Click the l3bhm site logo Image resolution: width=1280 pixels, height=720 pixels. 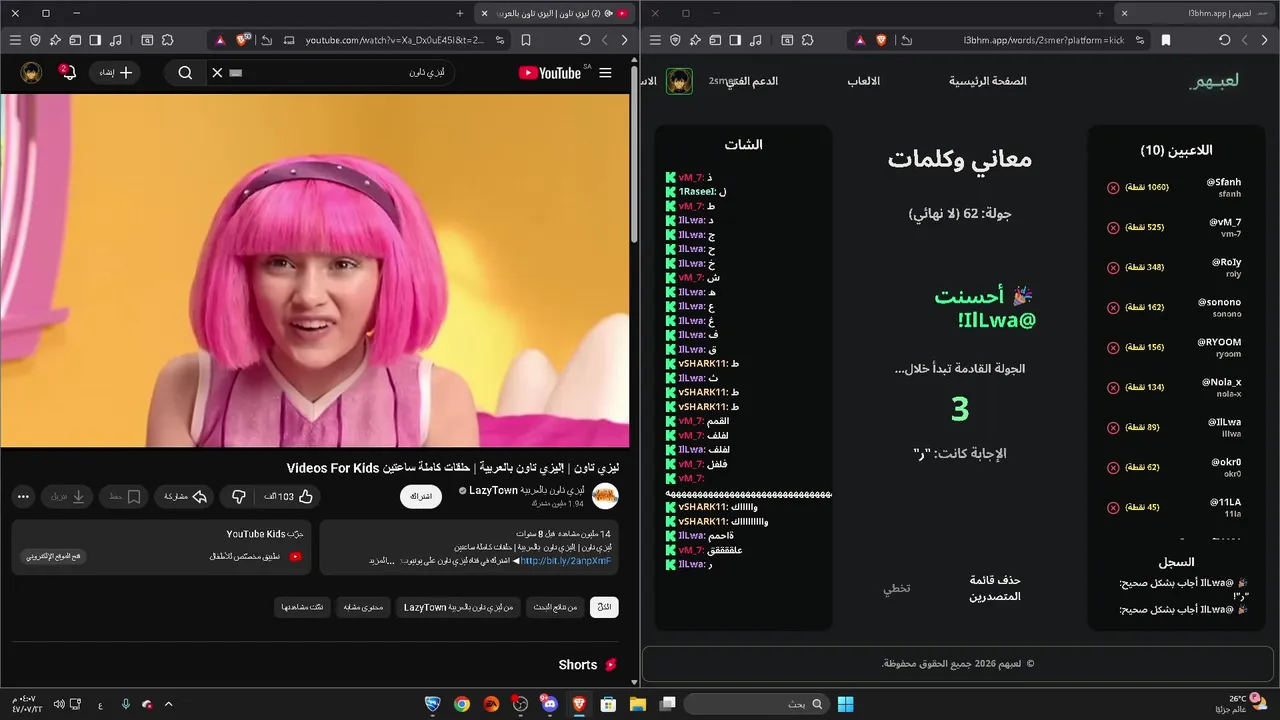click(1214, 81)
